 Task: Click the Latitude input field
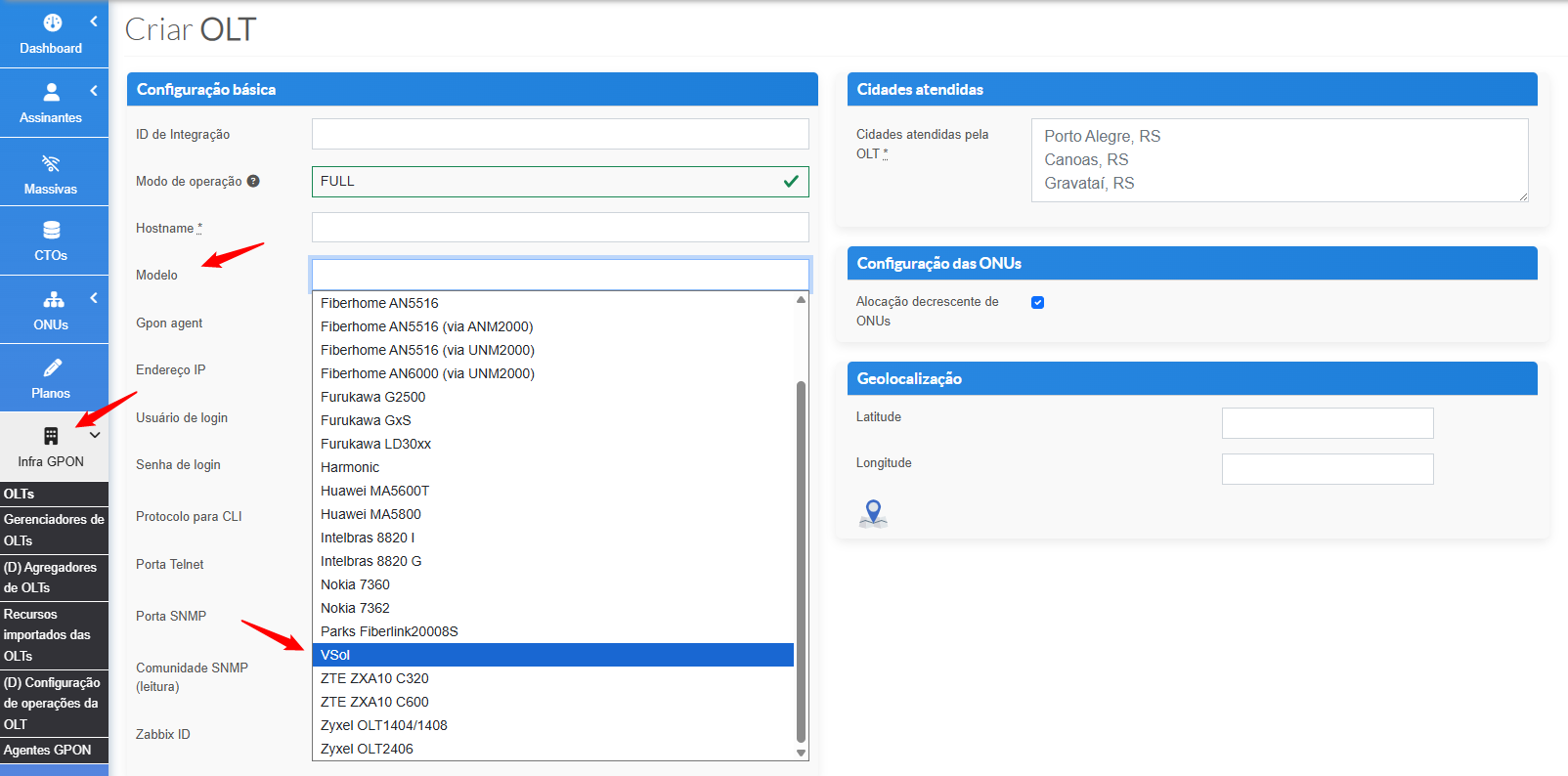click(1328, 423)
